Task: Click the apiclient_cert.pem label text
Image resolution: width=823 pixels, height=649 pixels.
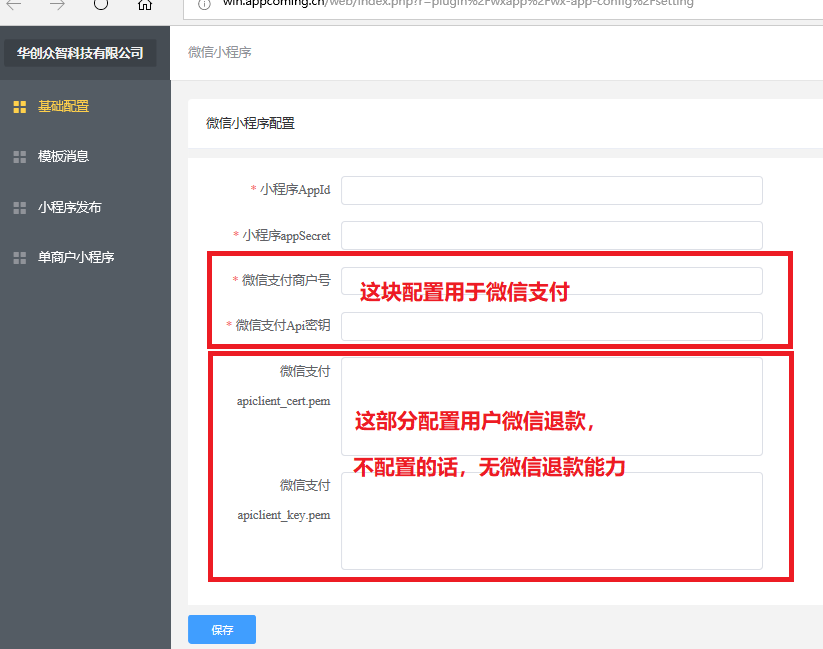Action: tap(283, 401)
